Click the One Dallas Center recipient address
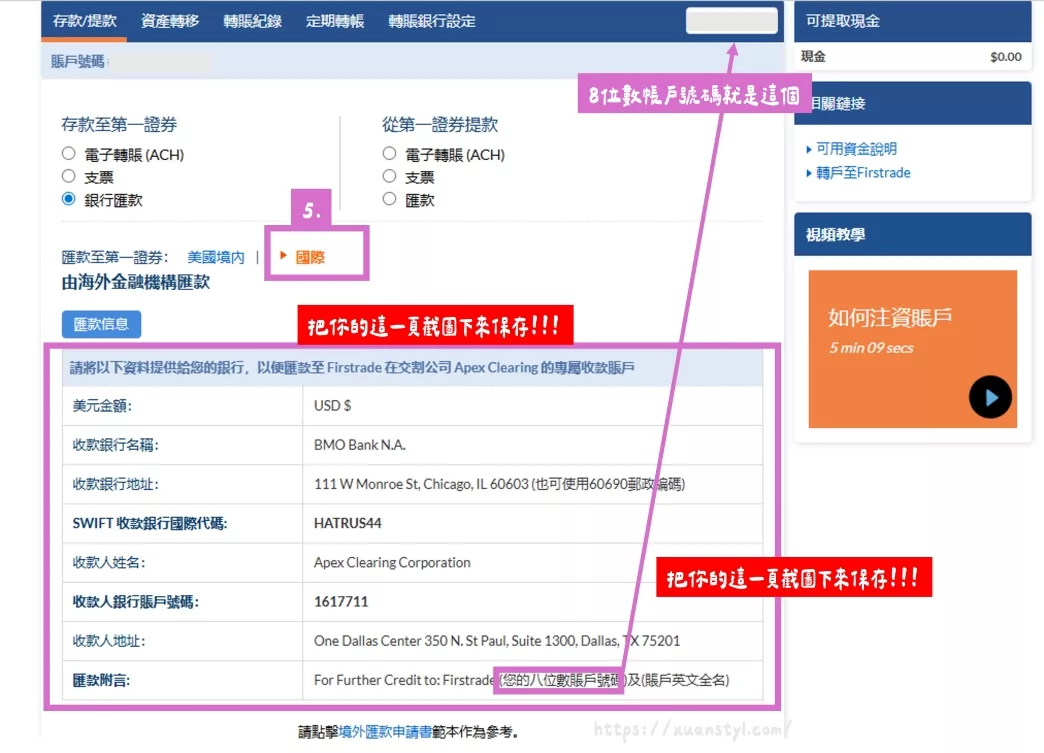This screenshot has height=753, width=1044. pyautogui.click(x=497, y=641)
